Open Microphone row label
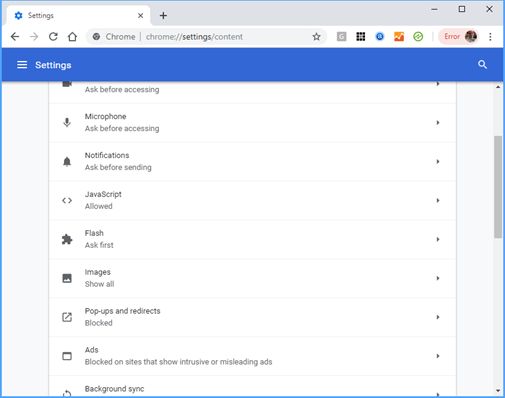 tap(105, 117)
